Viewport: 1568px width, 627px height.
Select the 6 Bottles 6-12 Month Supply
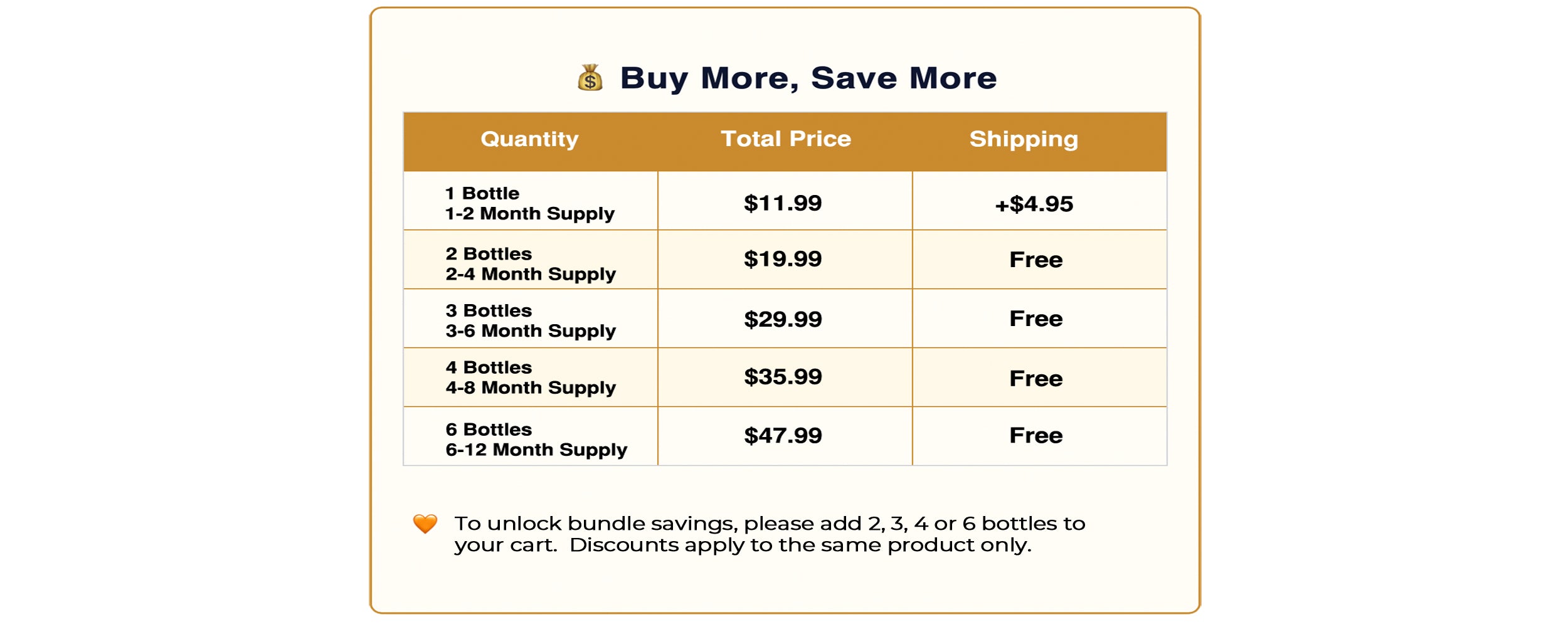(x=536, y=439)
